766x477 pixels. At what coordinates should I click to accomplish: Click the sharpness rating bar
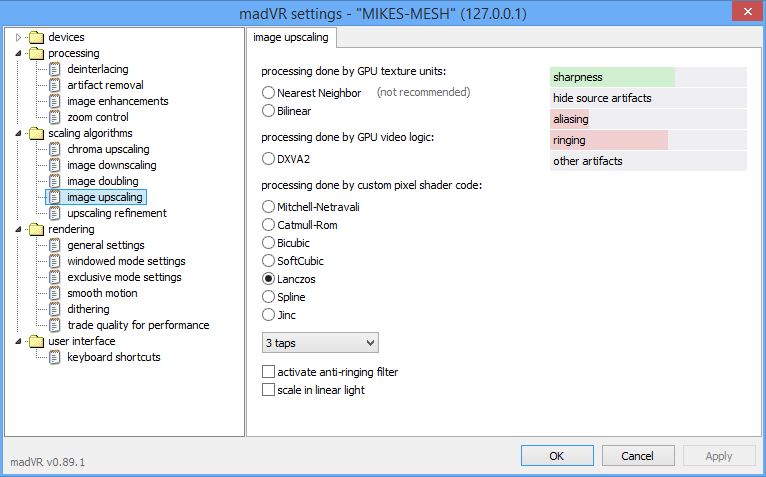click(x=648, y=77)
